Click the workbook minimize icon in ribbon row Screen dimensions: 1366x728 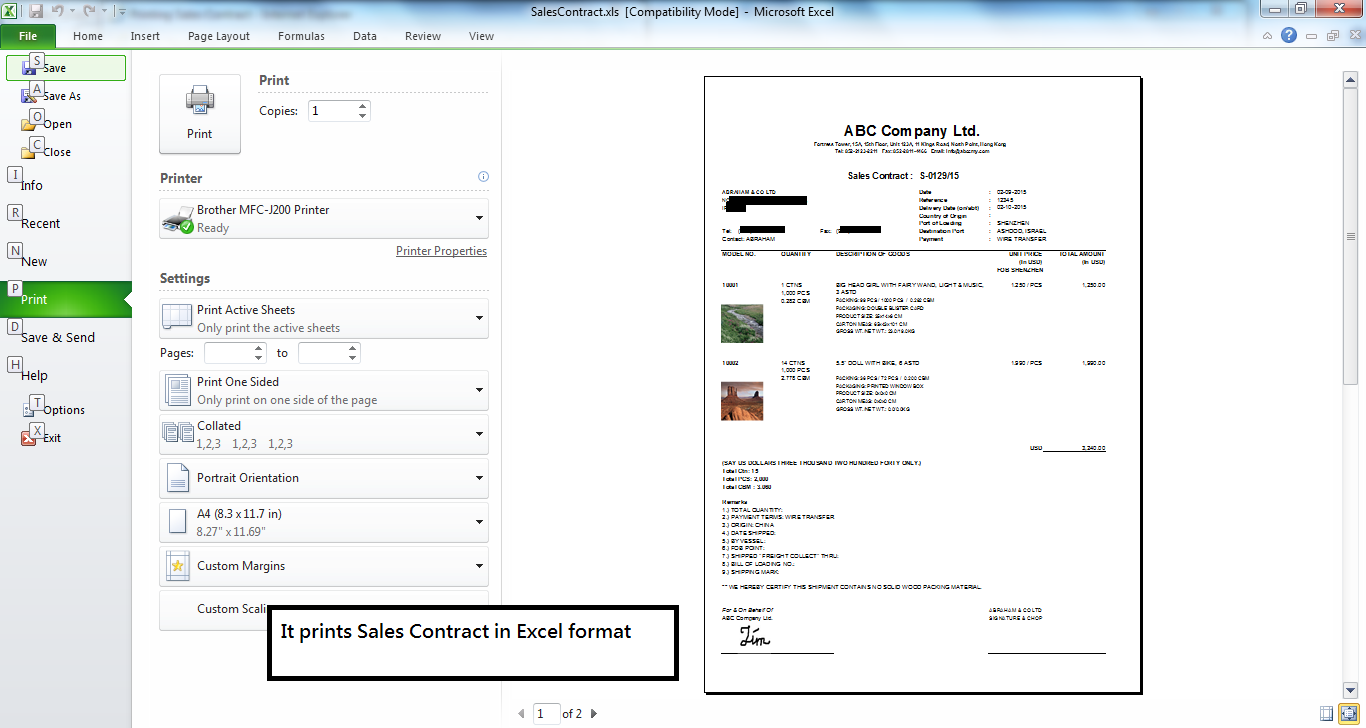tap(1312, 36)
